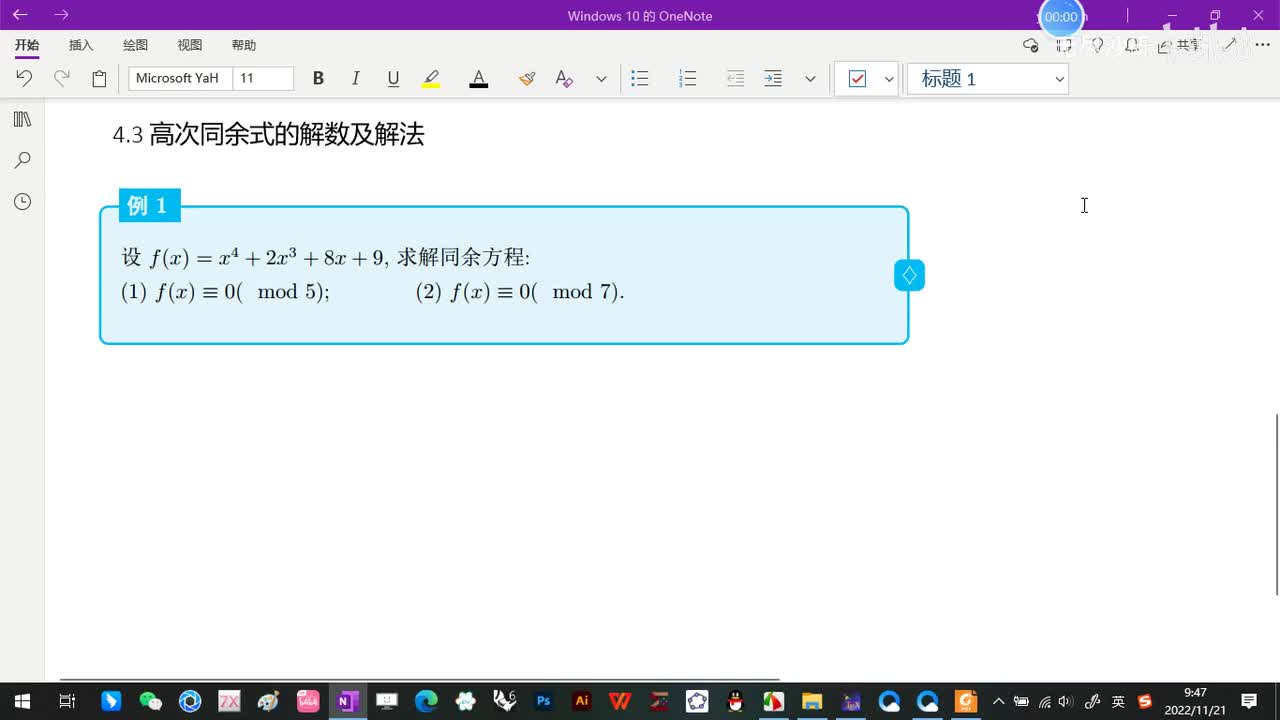Click the Redo arrow icon

click(62, 78)
